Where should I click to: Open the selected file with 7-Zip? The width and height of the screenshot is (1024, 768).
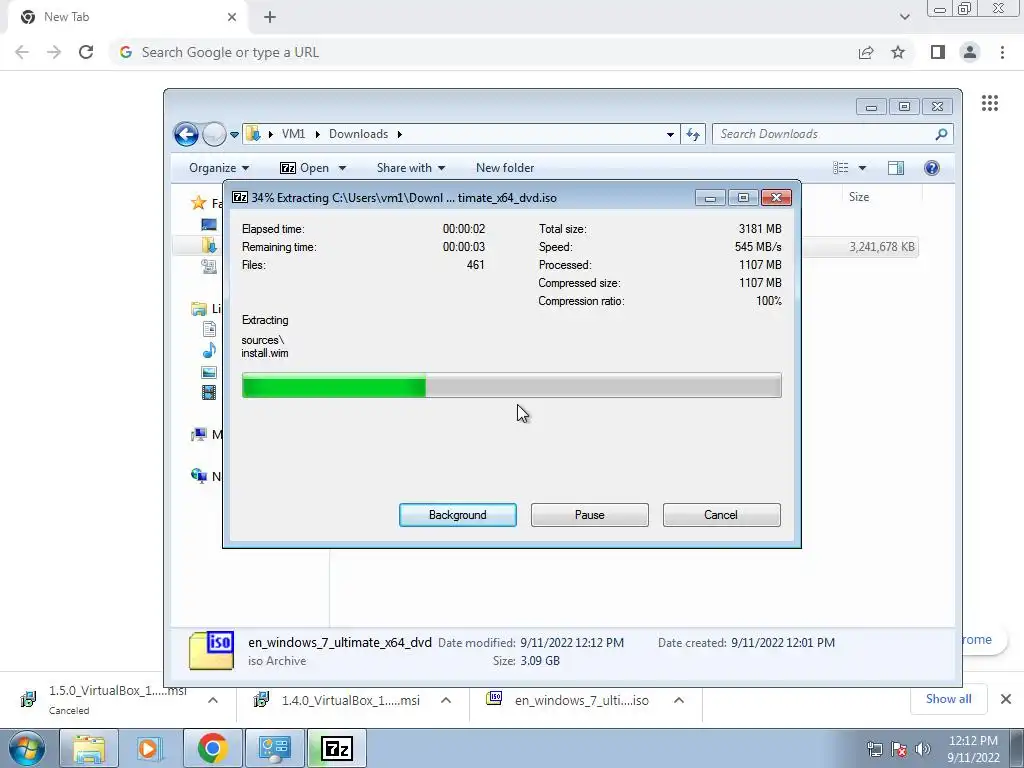coord(304,168)
